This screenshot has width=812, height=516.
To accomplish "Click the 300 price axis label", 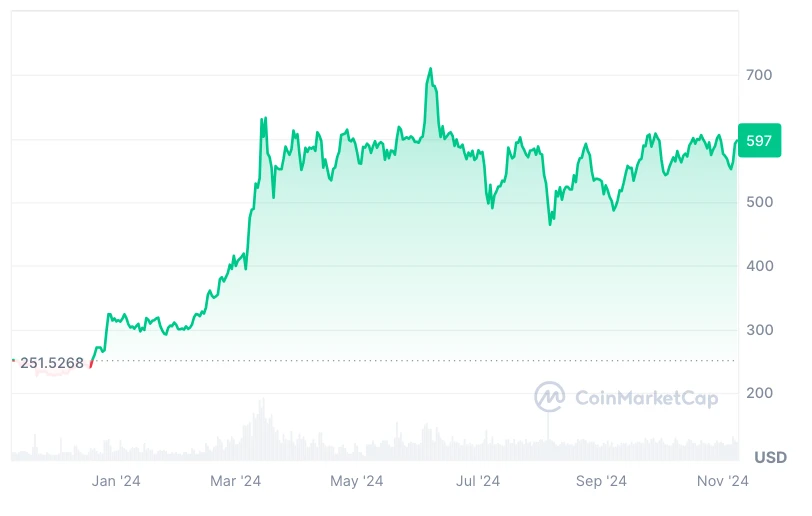I will point(759,330).
